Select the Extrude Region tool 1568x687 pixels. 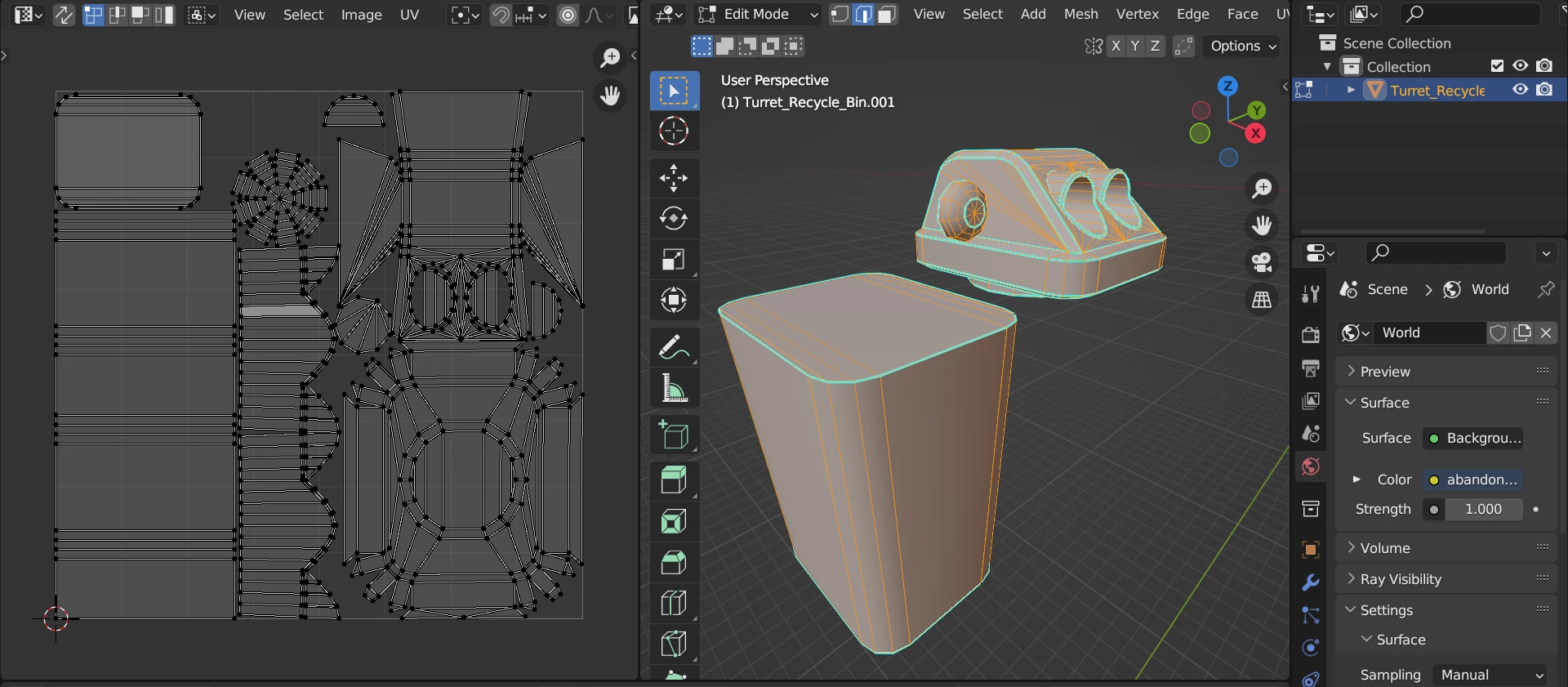tap(673, 480)
